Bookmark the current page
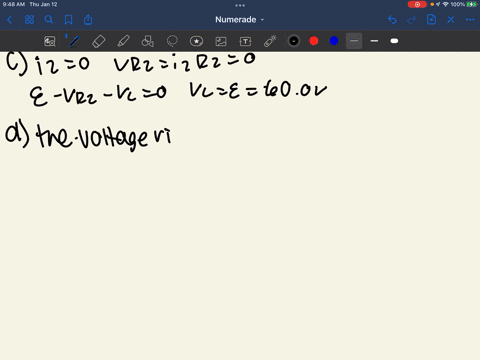 click(68, 20)
